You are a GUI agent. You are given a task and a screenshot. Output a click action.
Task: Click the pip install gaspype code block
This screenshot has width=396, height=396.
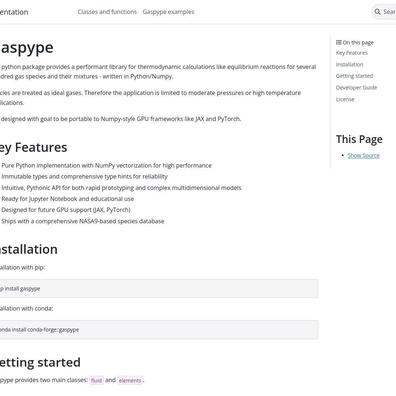tap(159, 289)
